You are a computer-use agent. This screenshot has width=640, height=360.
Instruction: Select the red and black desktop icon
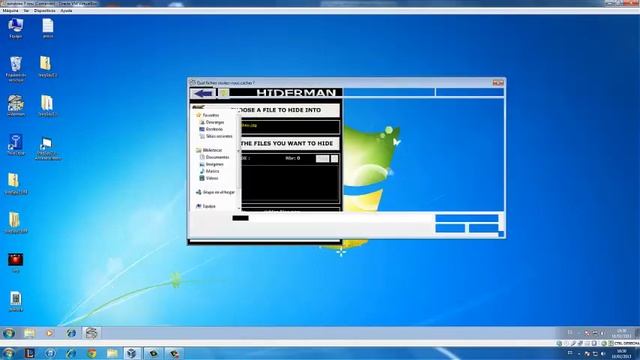click(x=16, y=262)
